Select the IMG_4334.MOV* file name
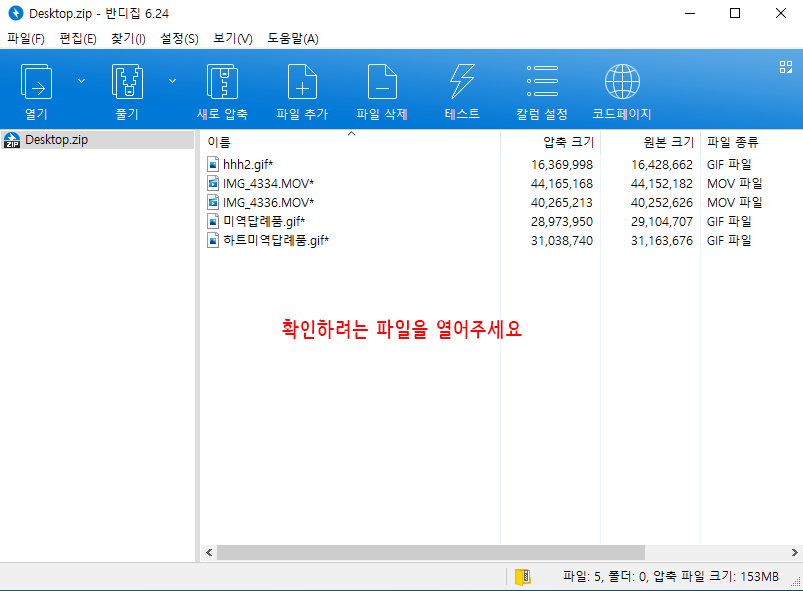This screenshot has width=803, height=591. click(x=268, y=183)
